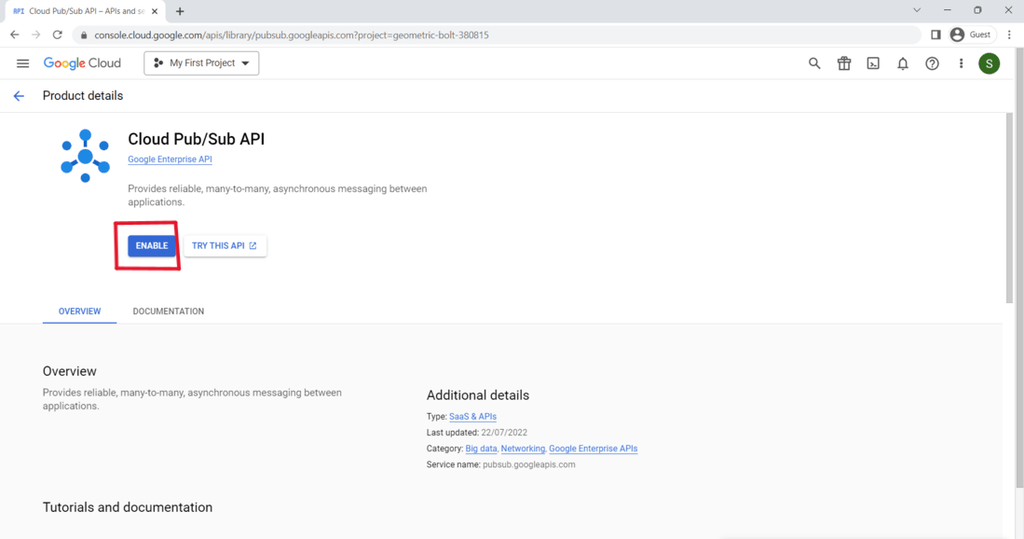Open the help question mark icon
The image size is (1024, 539).
click(x=932, y=63)
